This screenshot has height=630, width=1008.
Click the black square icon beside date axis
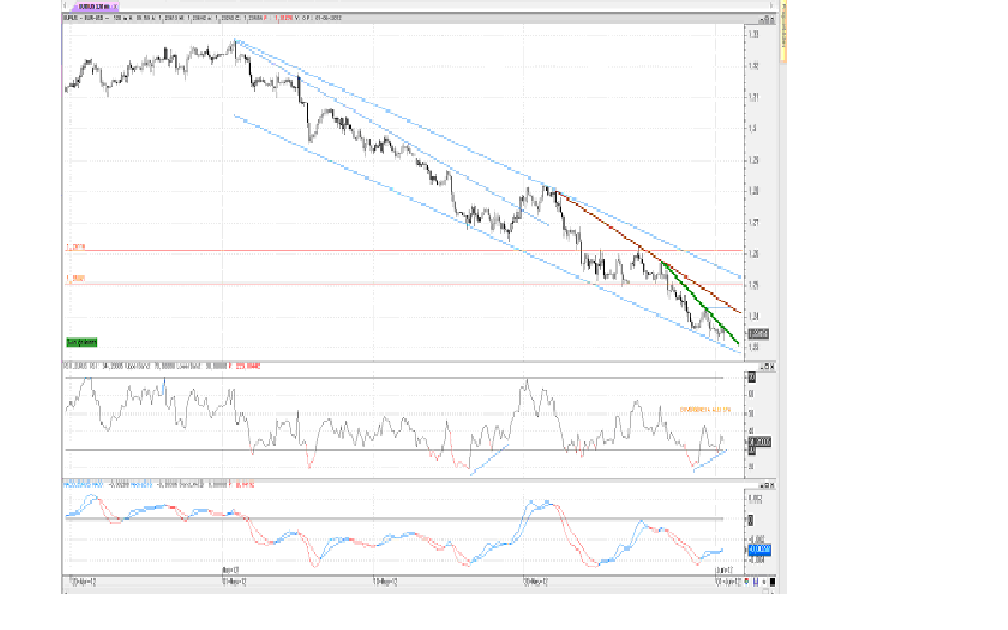[772, 582]
